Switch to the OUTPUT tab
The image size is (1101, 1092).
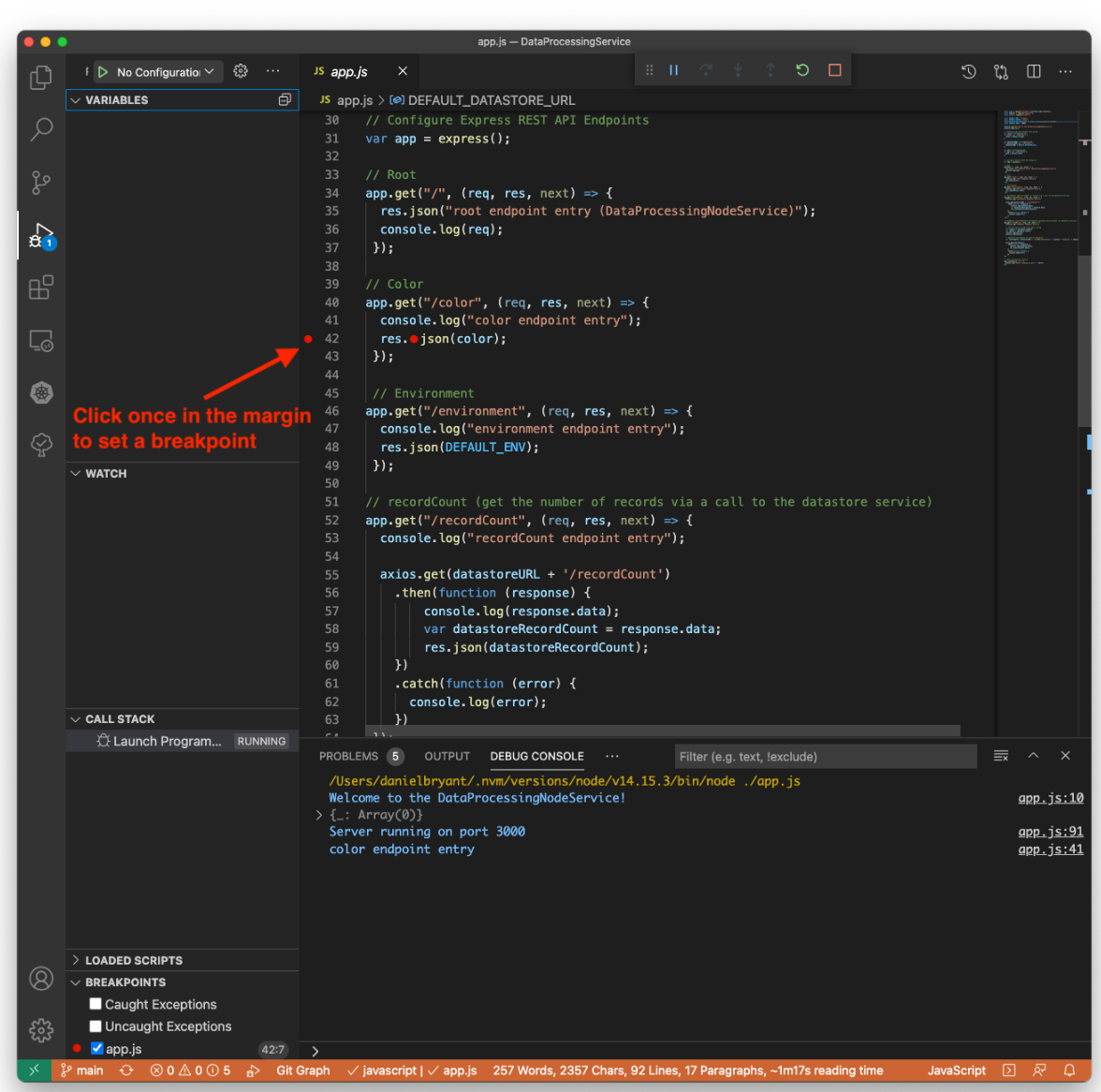coord(447,757)
